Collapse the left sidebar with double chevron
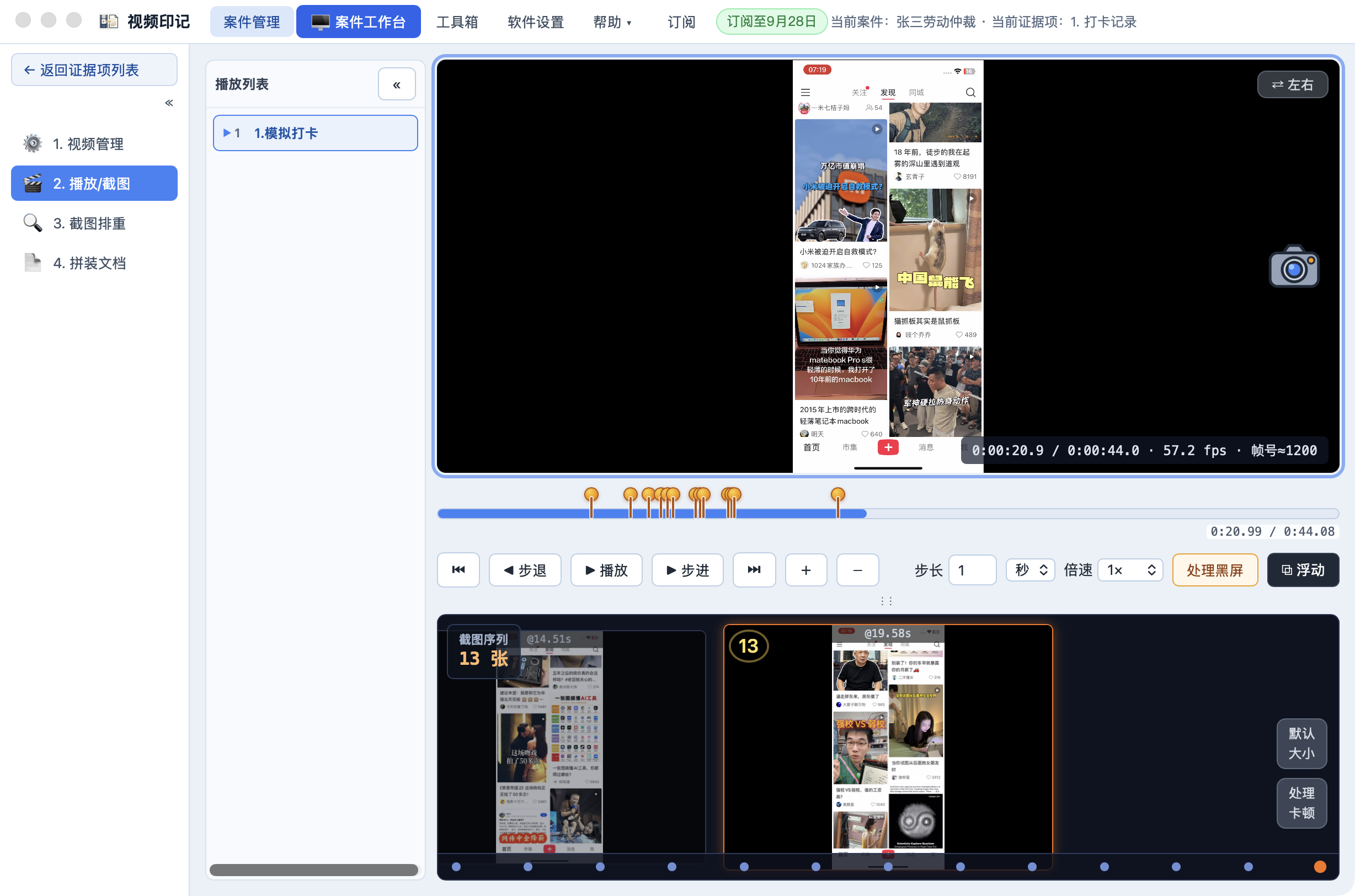The height and width of the screenshot is (896, 1355). (x=169, y=103)
